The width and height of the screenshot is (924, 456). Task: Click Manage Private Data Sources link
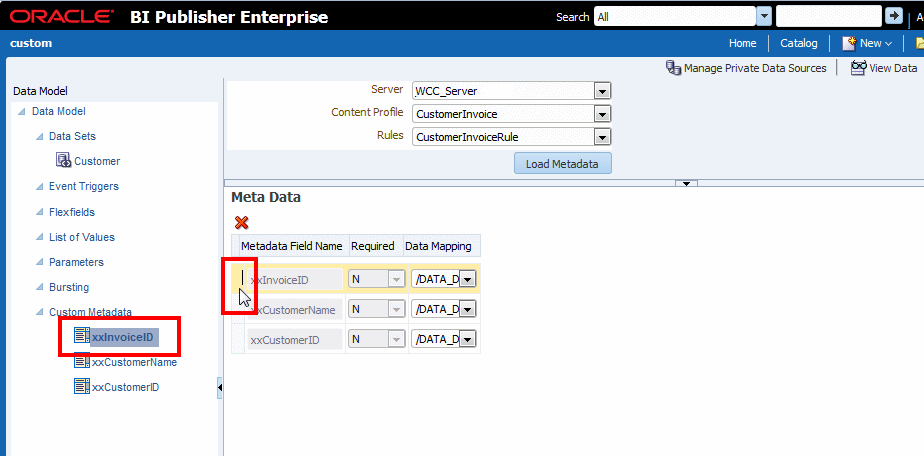click(755, 68)
